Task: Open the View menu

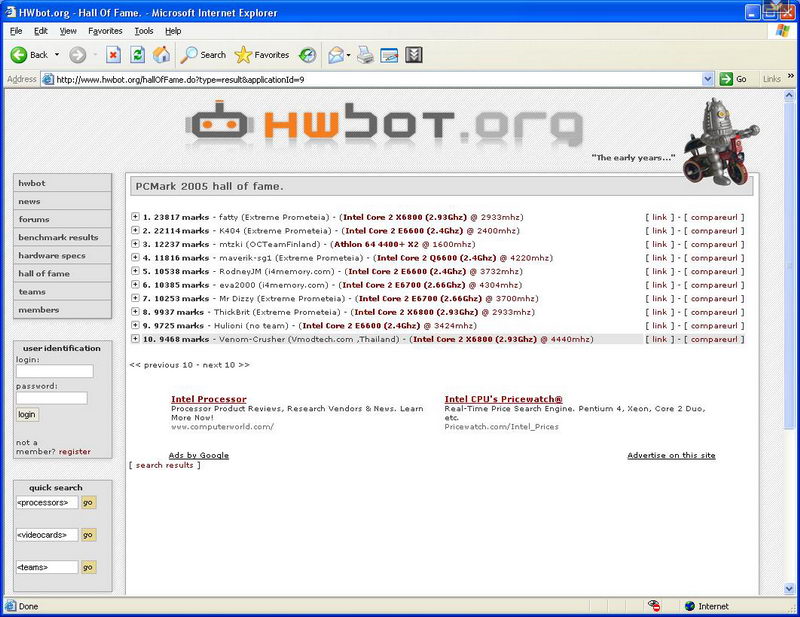Action: pyautogui.click(x=68, y=31)
